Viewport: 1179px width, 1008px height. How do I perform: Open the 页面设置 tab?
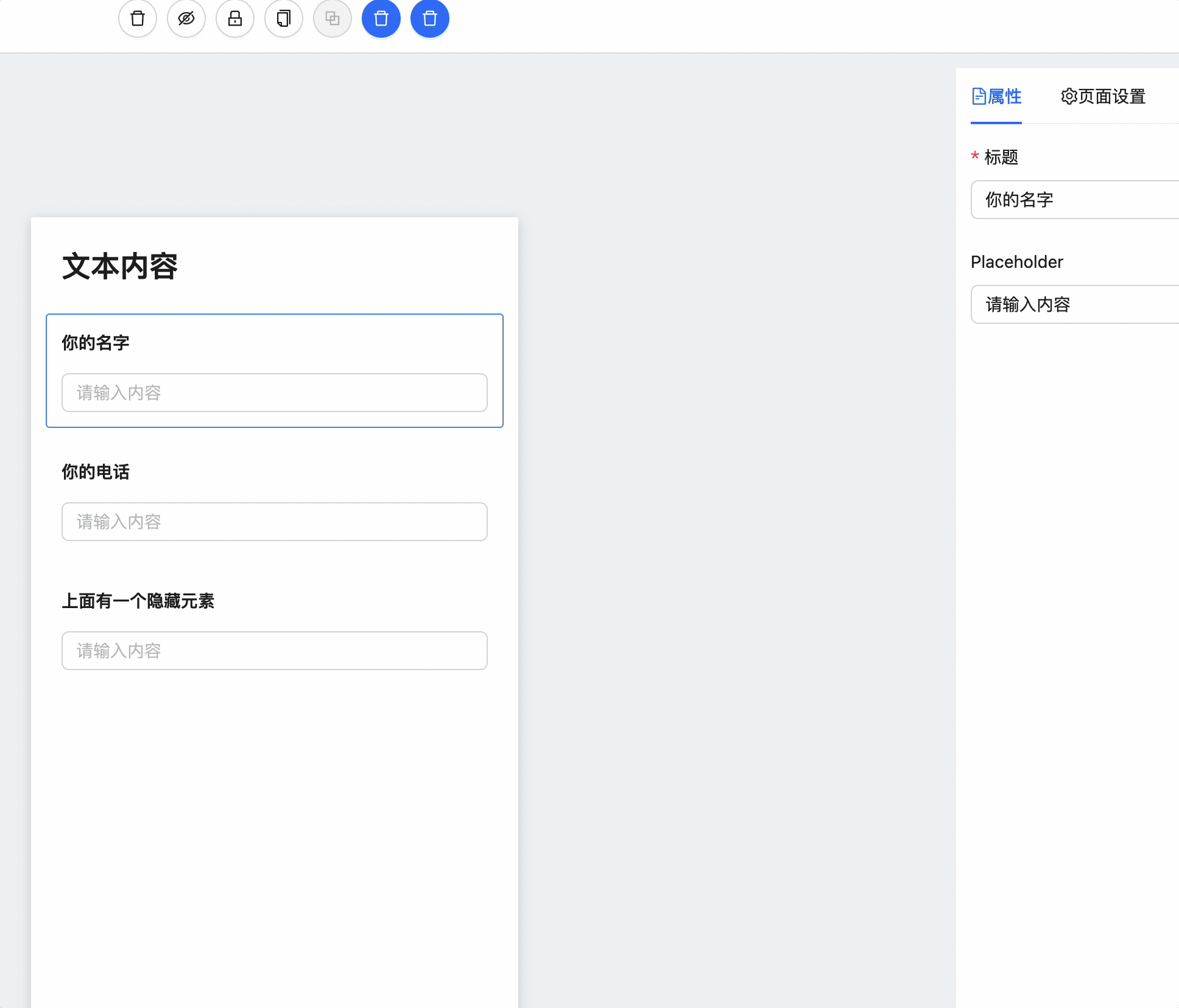[x=1111, y=97]
